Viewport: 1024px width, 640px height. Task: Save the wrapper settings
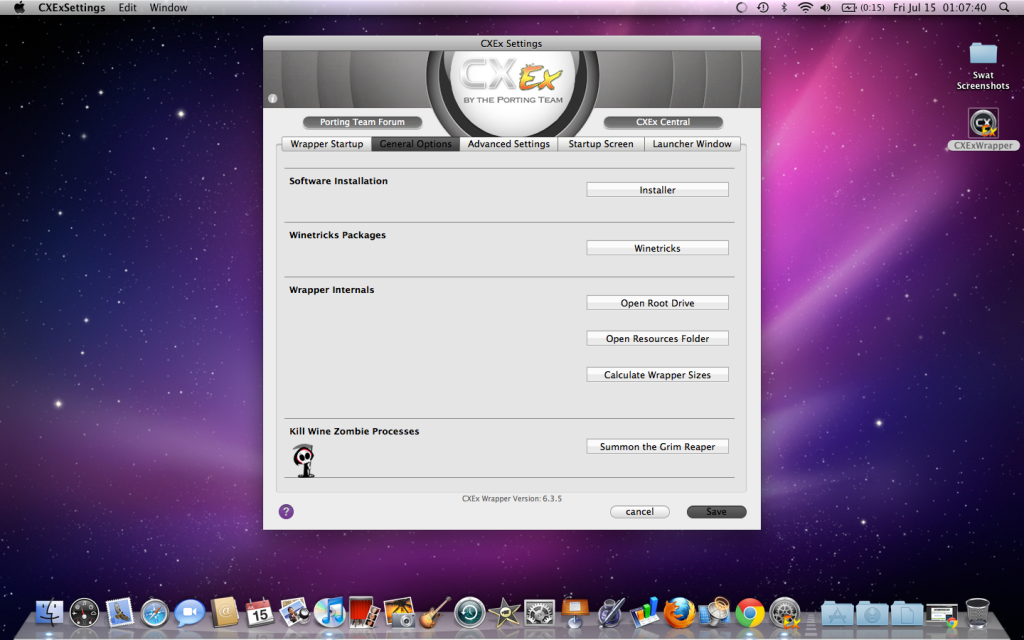tap(716, 512)
